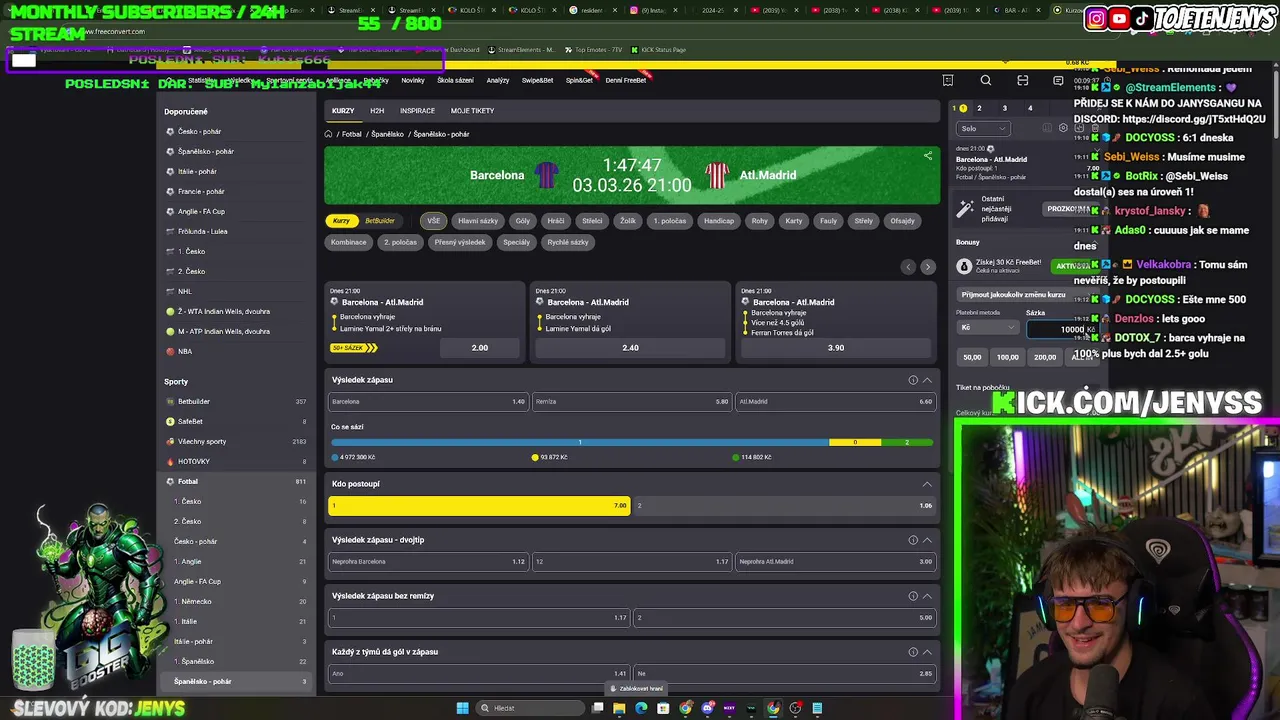Switch to the H2H tab

pos(377,111)
